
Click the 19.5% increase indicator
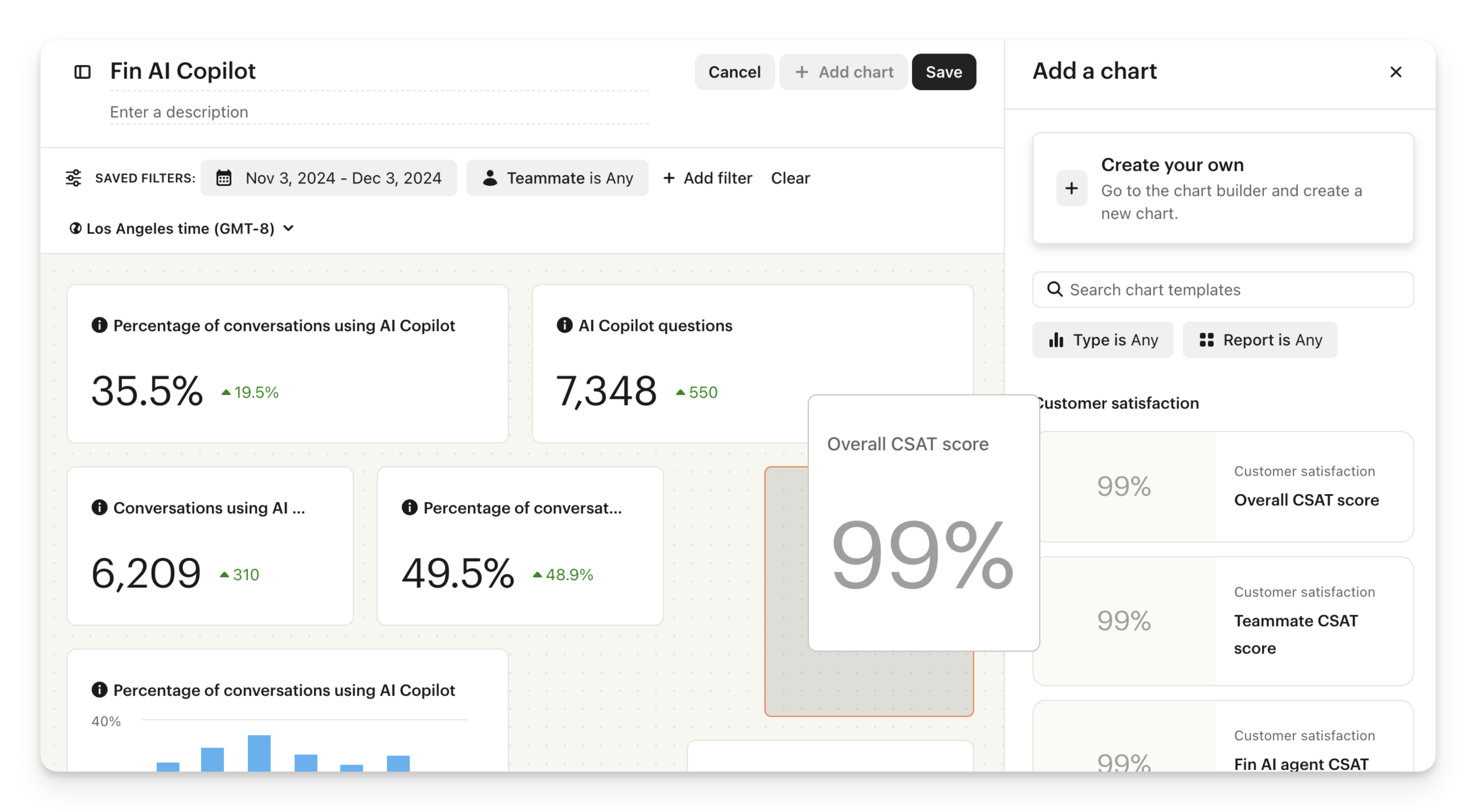250,392
